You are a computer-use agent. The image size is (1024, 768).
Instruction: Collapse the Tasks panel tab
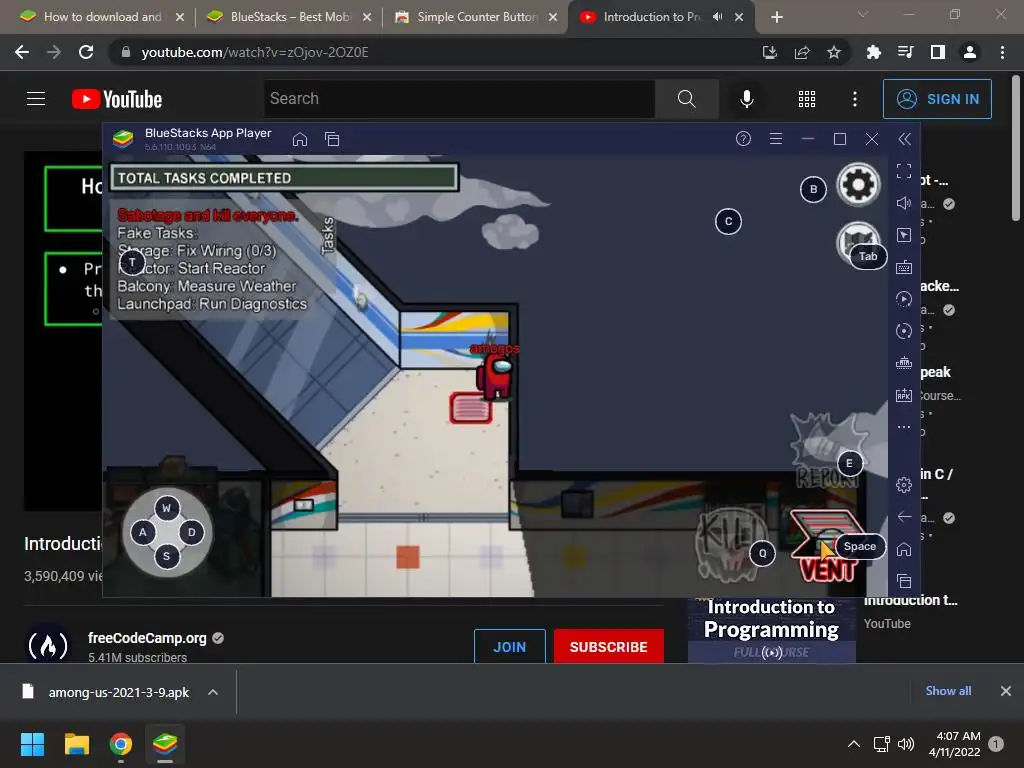coord(327,235)
